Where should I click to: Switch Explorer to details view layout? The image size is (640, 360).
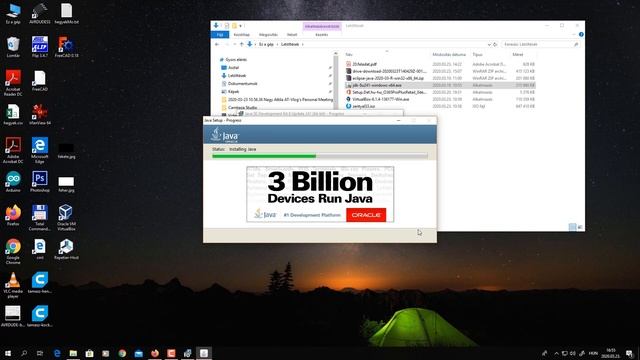[x=572, y=227]
